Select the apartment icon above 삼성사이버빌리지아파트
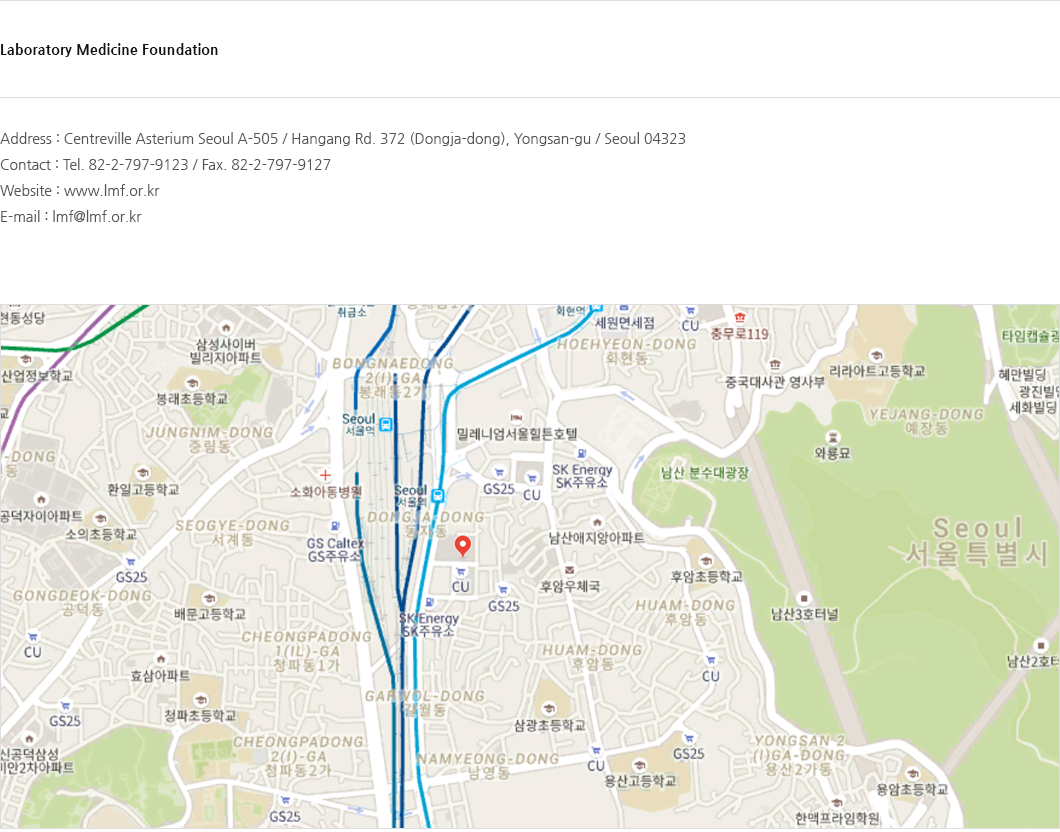Screen dimensions: 1060x832 click(226, 328)
